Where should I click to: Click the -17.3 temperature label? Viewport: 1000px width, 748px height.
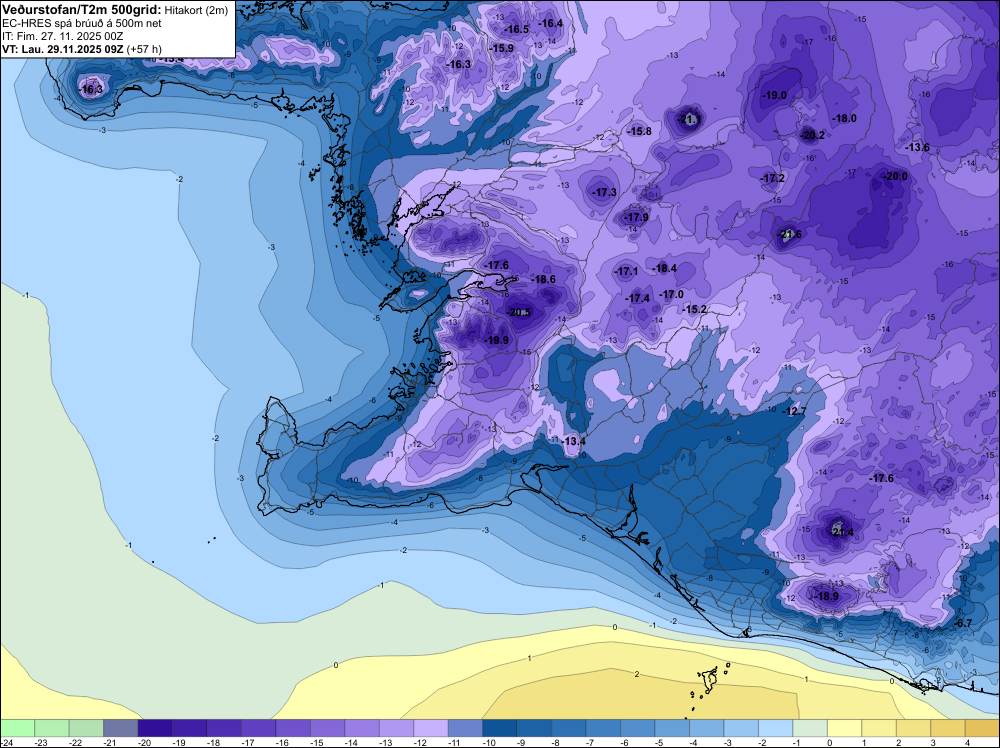pyautogui.click(x=605, y=192)
